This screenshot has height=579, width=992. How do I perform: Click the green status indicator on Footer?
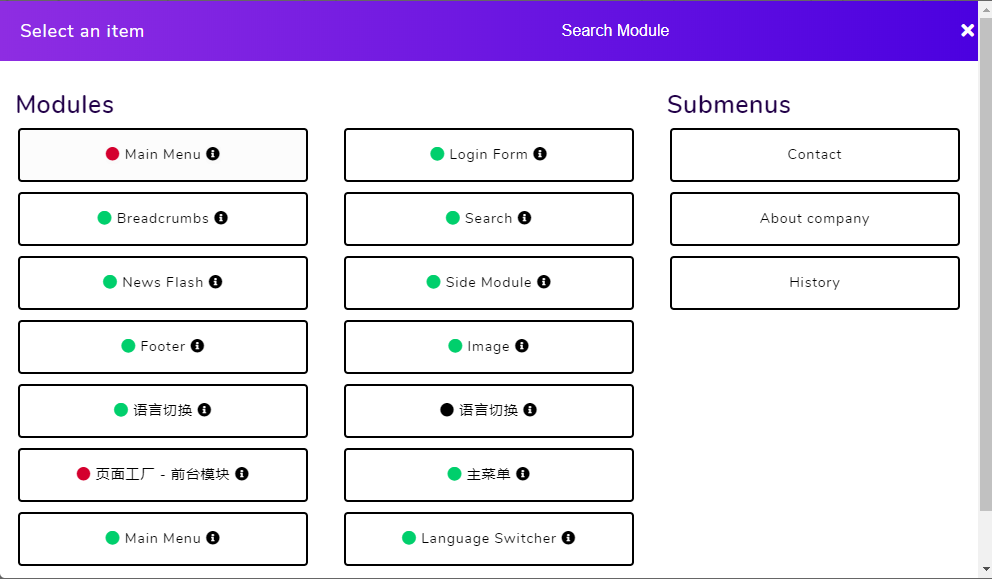pyautogui.click(x=128, y=346)
